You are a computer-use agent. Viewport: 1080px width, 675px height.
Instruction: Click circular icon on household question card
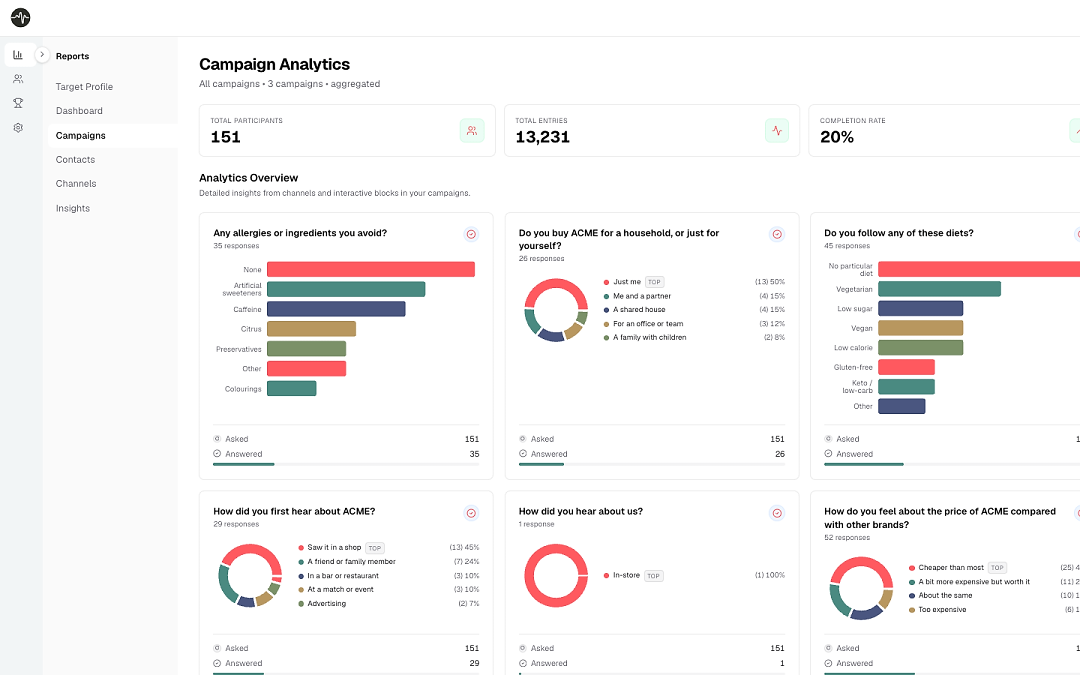[777, 234]
